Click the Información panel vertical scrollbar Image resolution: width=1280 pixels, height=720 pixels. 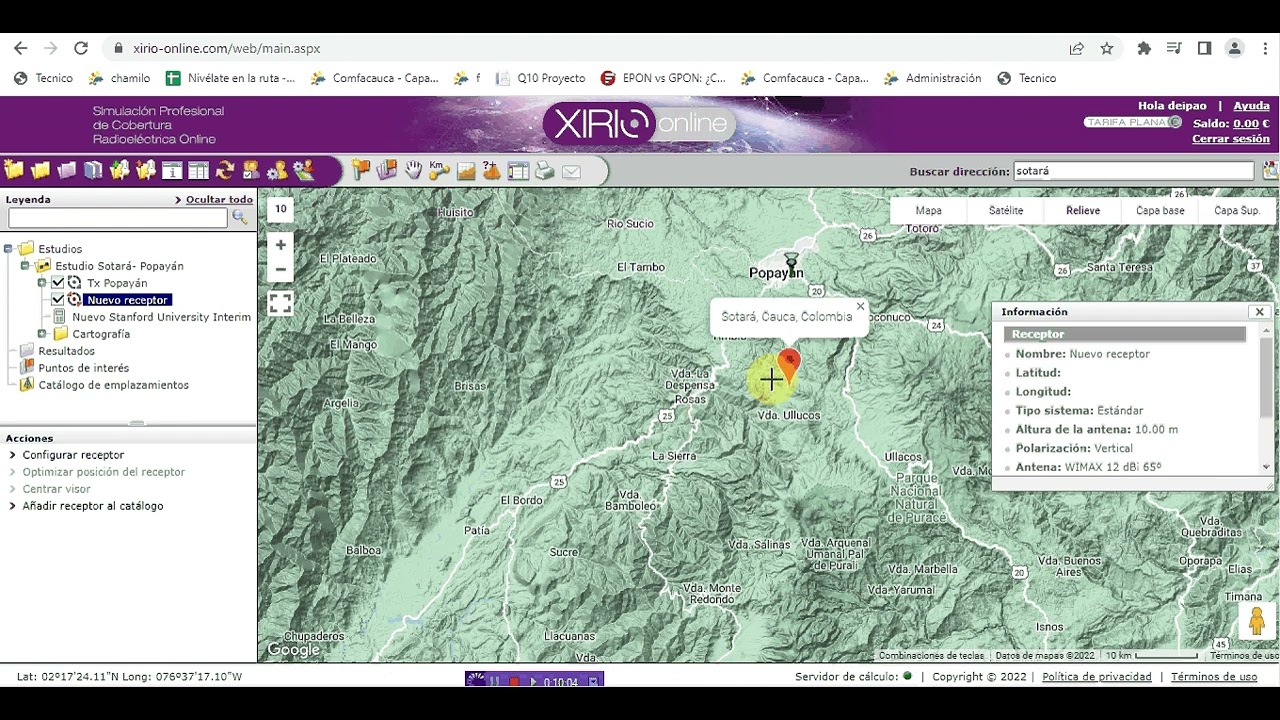point(1266,400)
